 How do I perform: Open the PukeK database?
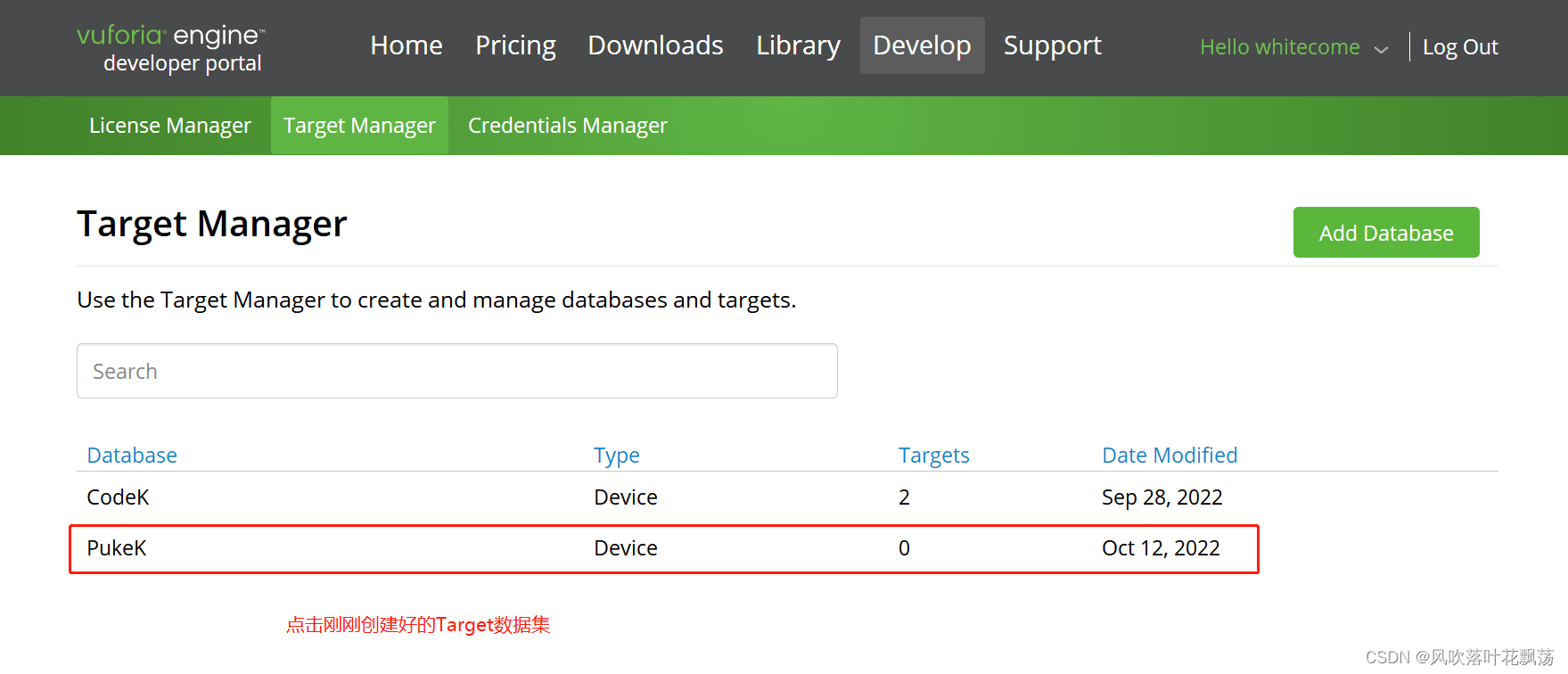point(117,548)
